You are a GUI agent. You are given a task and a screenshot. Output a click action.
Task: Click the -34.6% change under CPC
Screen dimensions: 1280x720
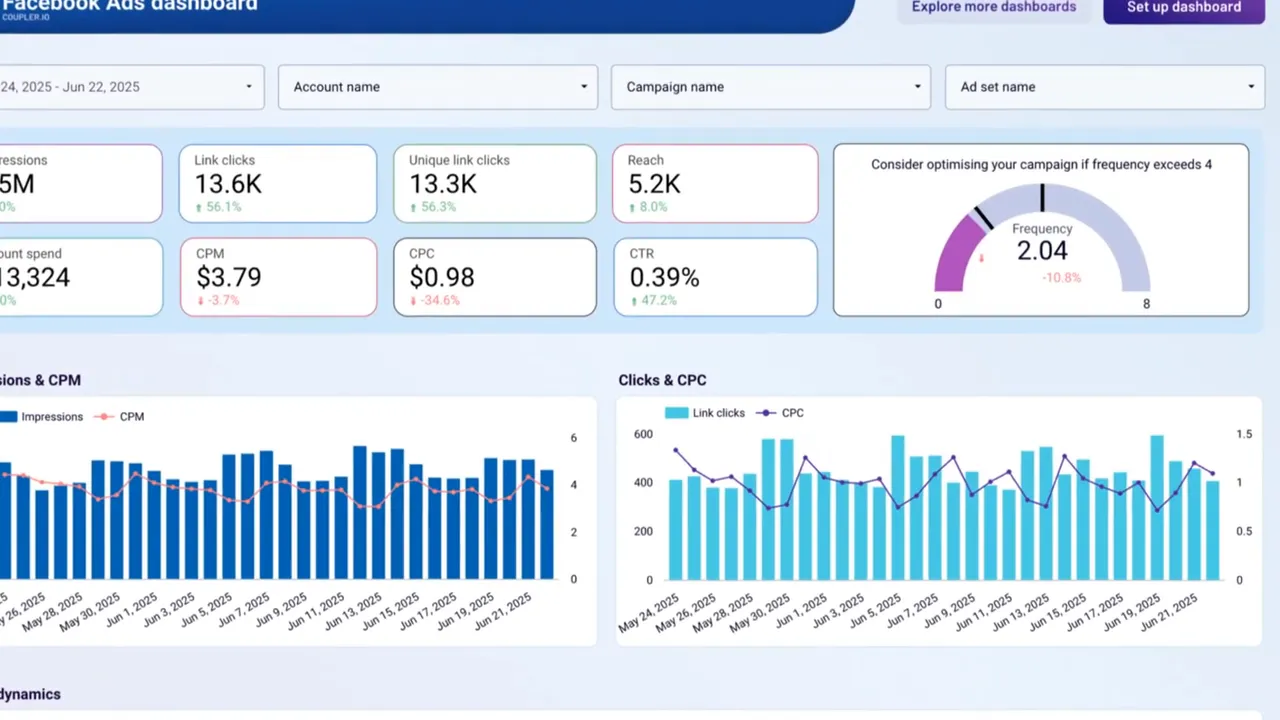(435, 300)
